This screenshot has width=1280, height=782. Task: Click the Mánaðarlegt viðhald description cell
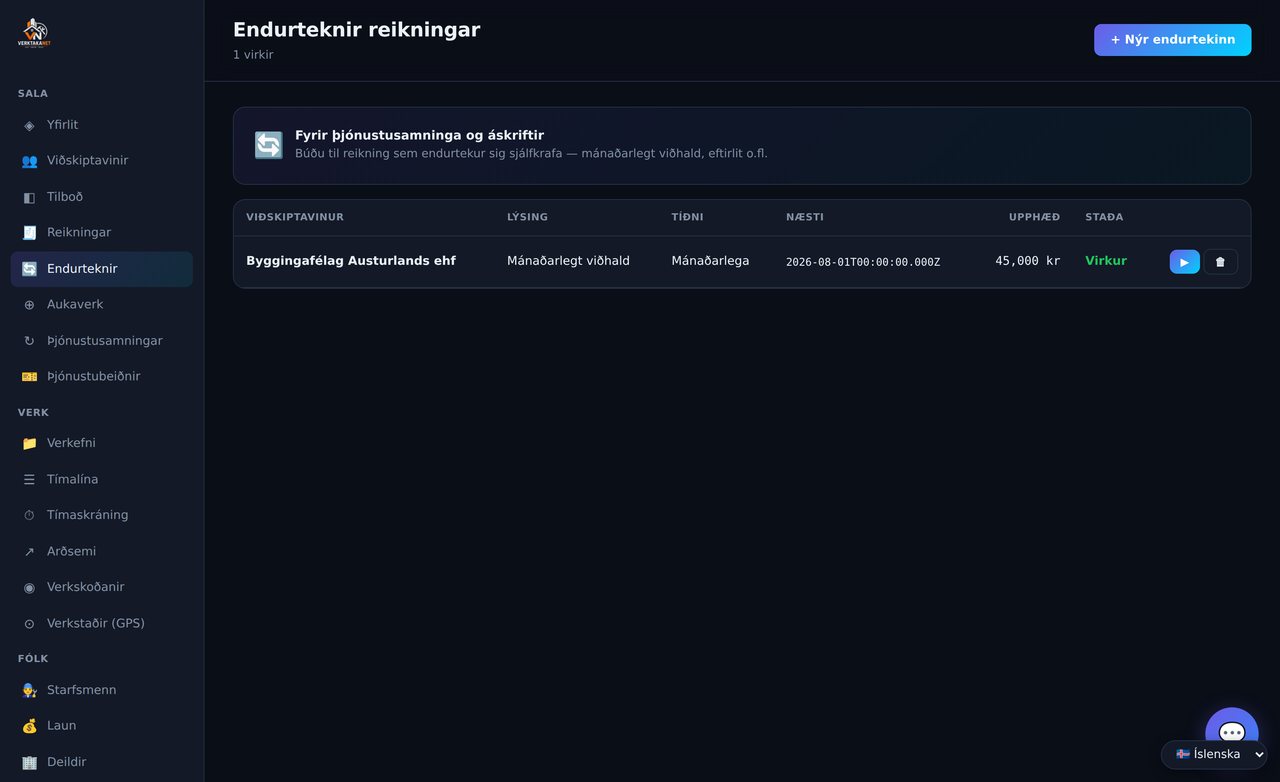pyautogui.click(x=568, y=261)
